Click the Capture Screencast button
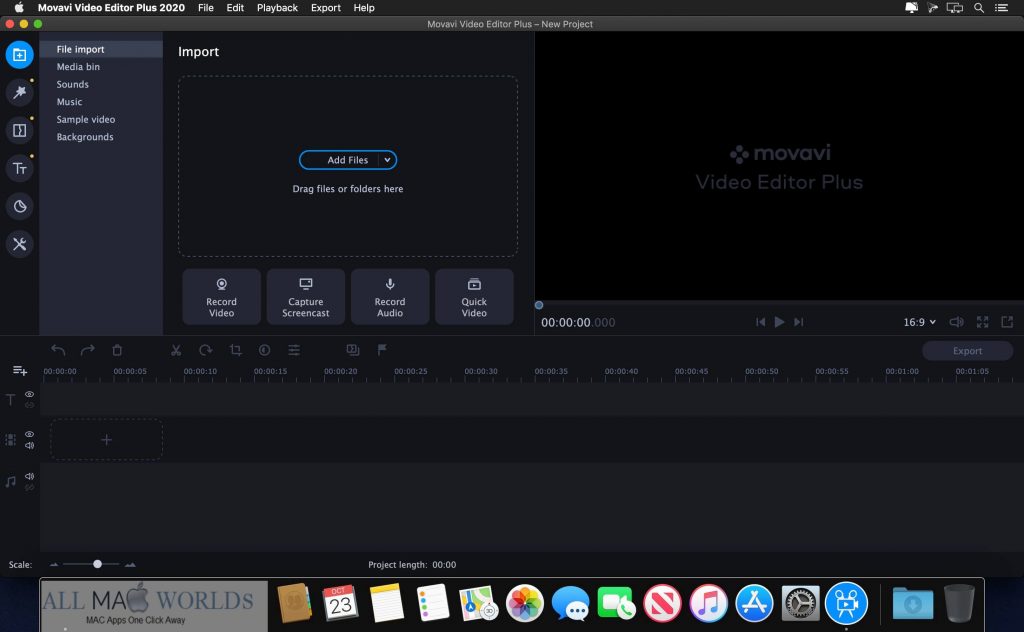1024x632 pixels. [x=306, y=297]
